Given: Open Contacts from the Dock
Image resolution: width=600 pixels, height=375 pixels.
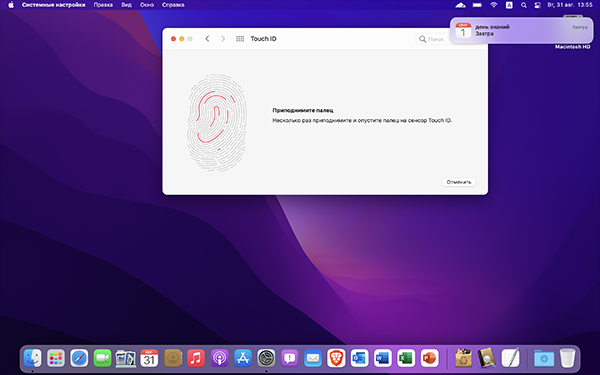Looking at the screenshot, I should click(x=173, y=359).
